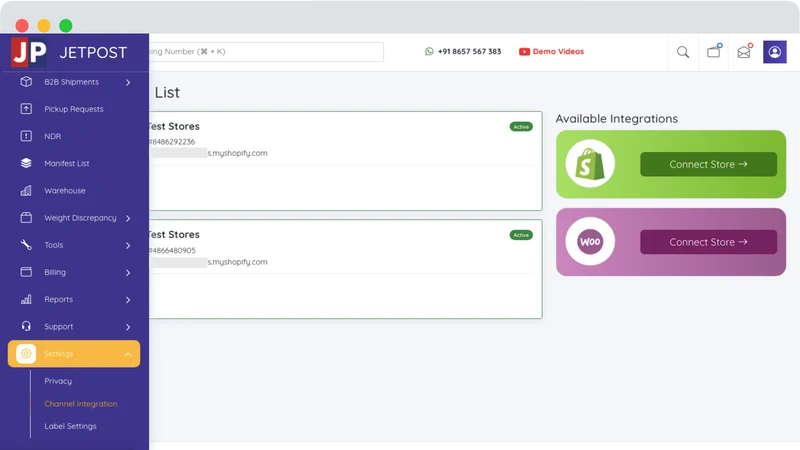
Task: Click the B2B Shipments box icon
Action: (26, 82)
